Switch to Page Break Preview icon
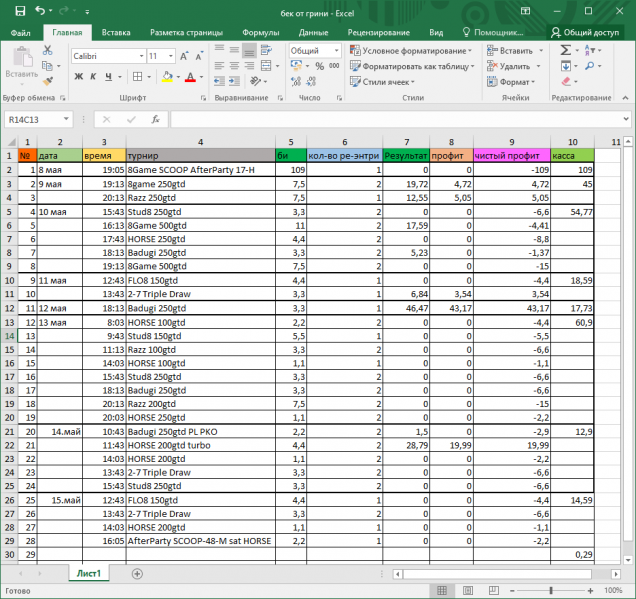Viewport: 636px width, 599px height. pos(494,590)
